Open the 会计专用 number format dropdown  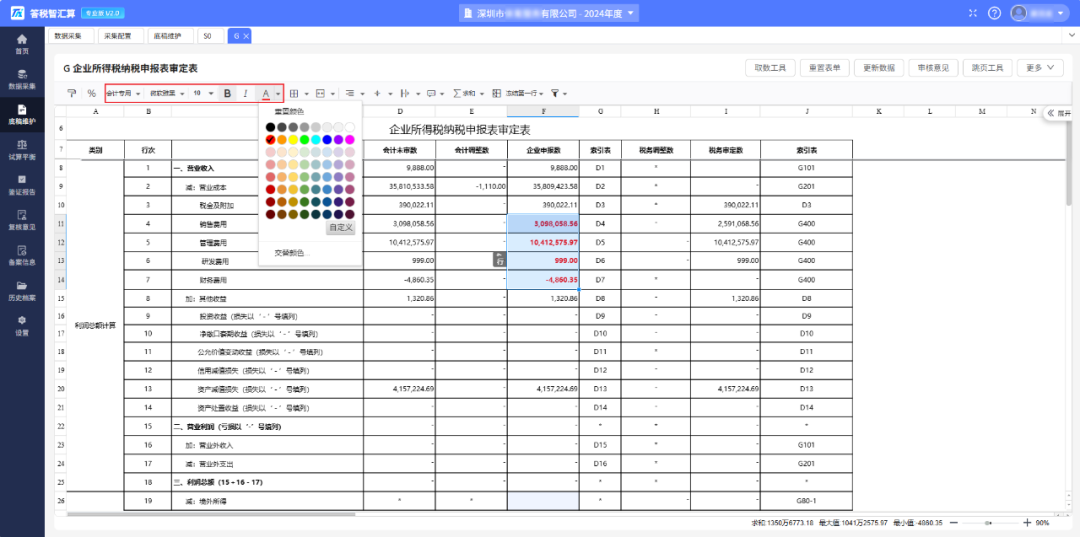(x=123, y=93)
